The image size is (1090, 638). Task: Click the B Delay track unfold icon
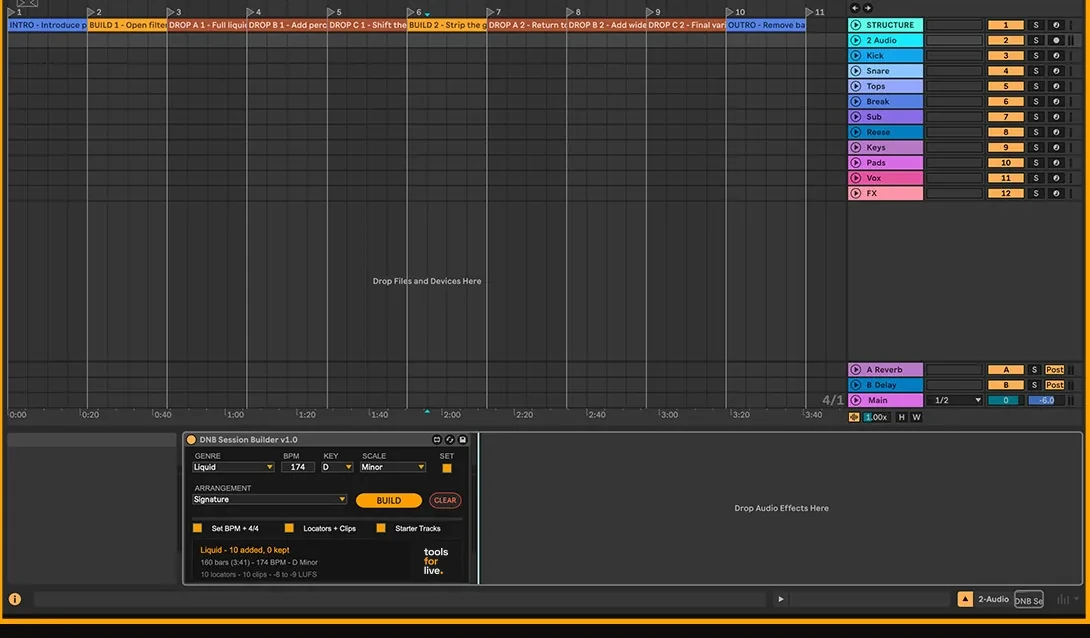pos(856,385)
